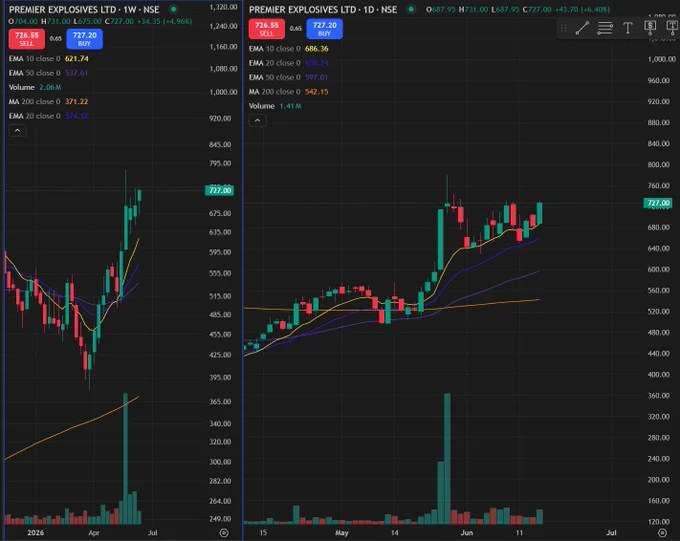Screen dimensions: 680x541
Task: Click the Jun label on daily axis
Action: (467, 533)
